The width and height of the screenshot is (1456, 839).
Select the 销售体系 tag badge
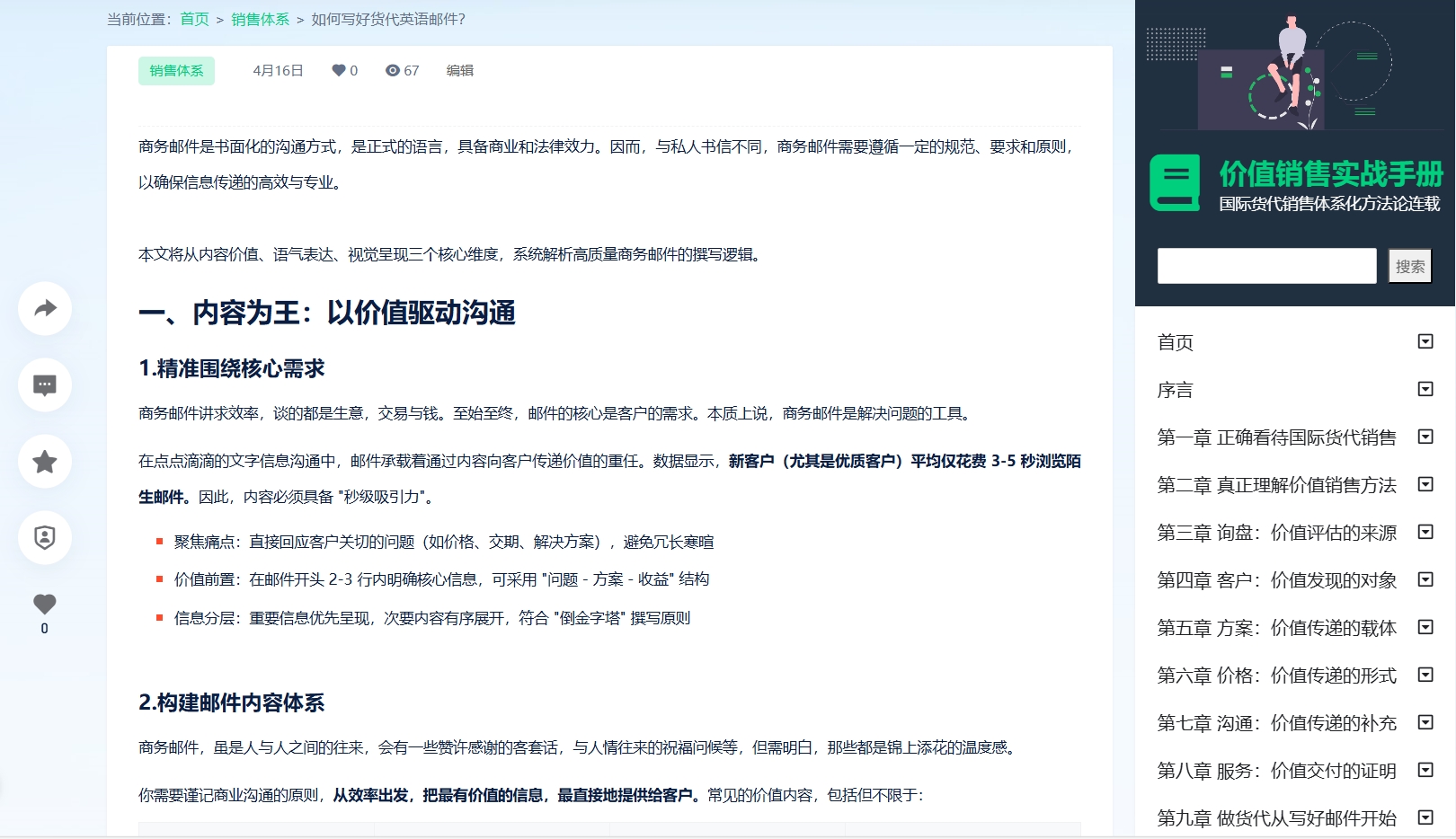pos(176,70)
